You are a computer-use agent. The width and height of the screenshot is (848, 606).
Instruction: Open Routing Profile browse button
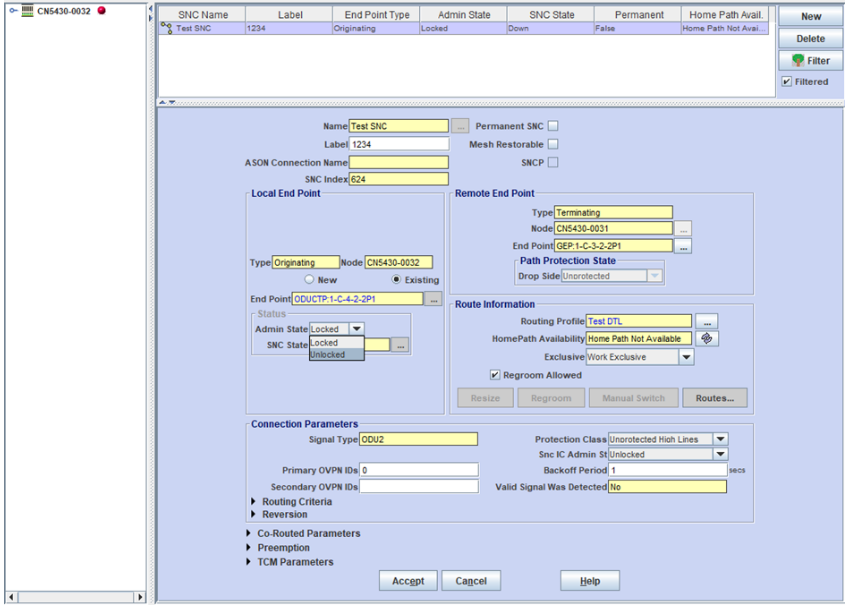point(707,321)
